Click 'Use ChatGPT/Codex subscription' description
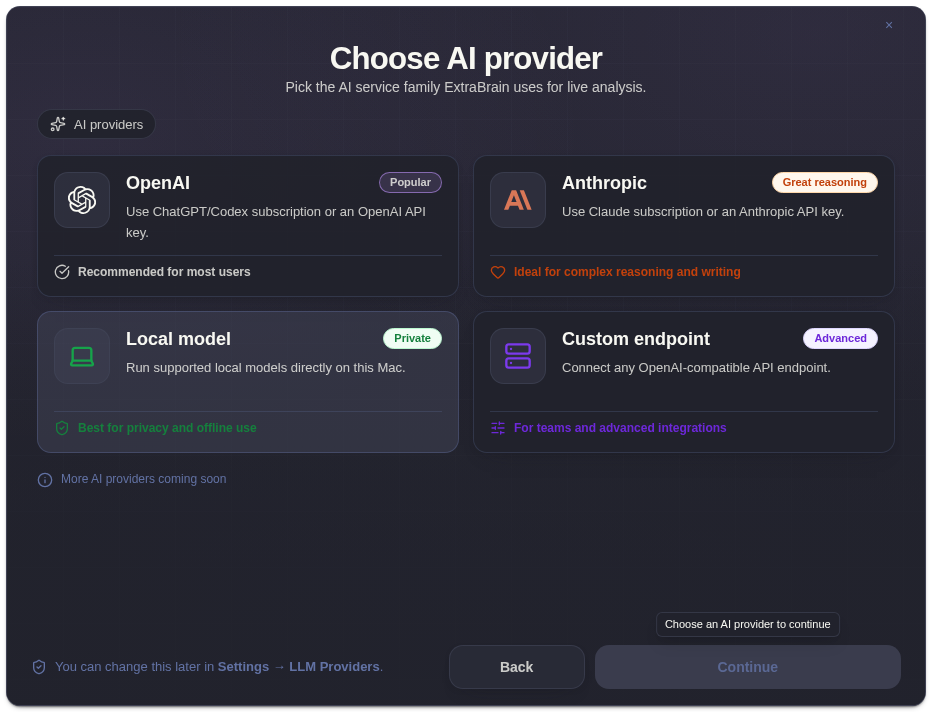The image size is (932, 712). tap(276, 222)
